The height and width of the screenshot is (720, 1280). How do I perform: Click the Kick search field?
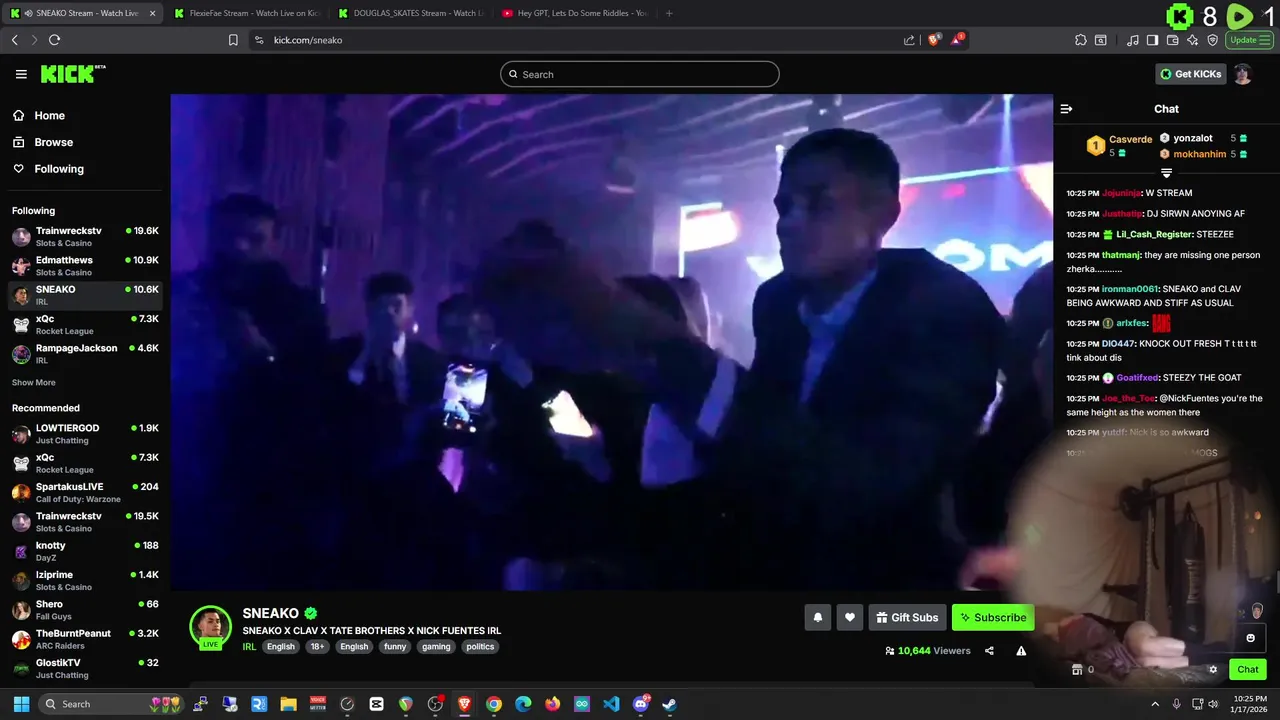coord(640,74)
